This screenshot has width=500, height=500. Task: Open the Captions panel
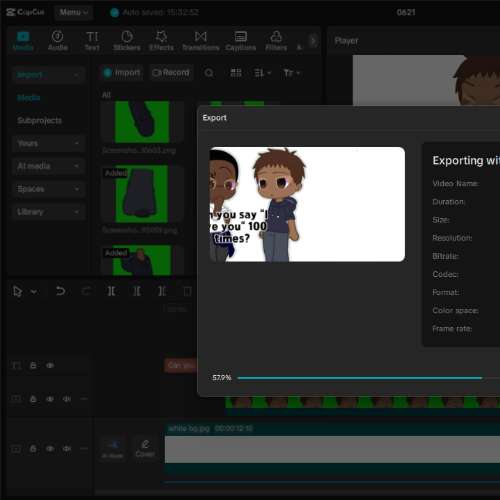[241, 41]
